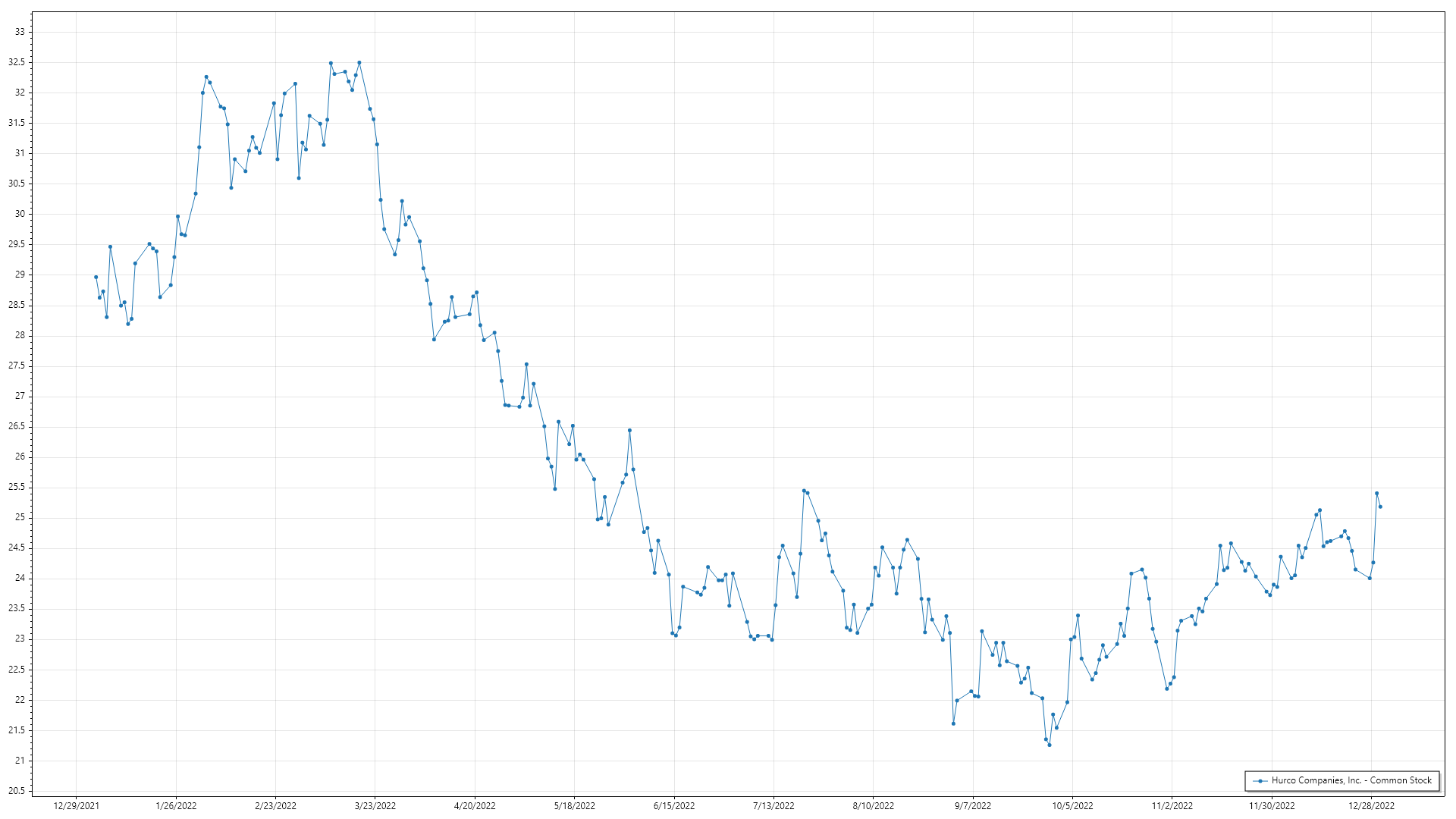Viewport: 1456px width, 819px height.
Task: Click the 20.5 value on the y-axis
Action: [x=17, y=791]
